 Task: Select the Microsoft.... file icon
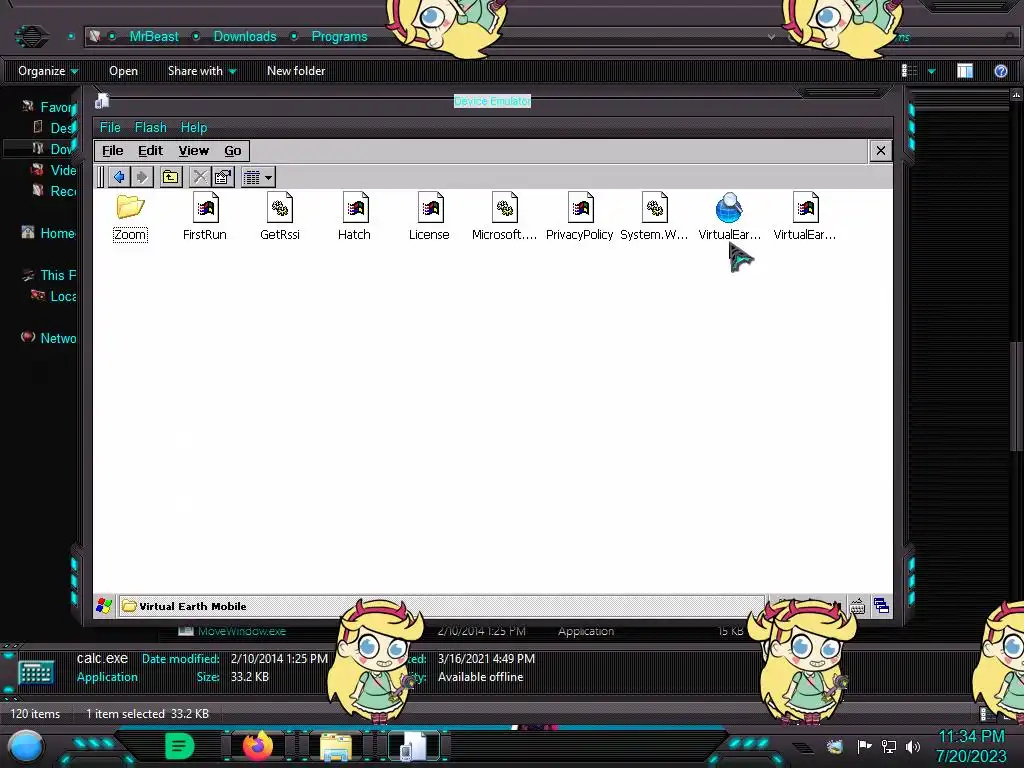[504, 217]
